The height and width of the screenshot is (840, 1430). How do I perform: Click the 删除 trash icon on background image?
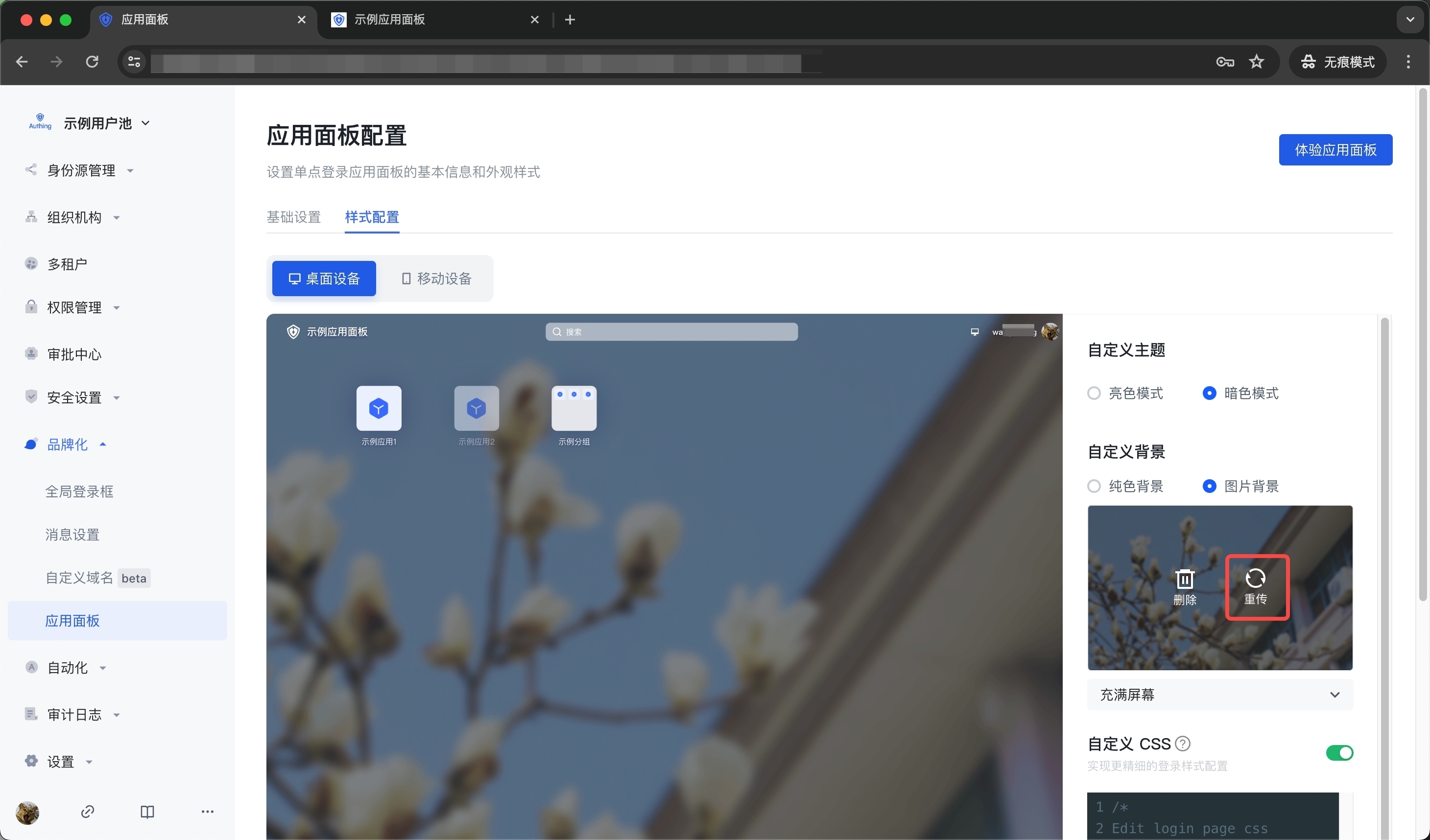point(1184,579)
